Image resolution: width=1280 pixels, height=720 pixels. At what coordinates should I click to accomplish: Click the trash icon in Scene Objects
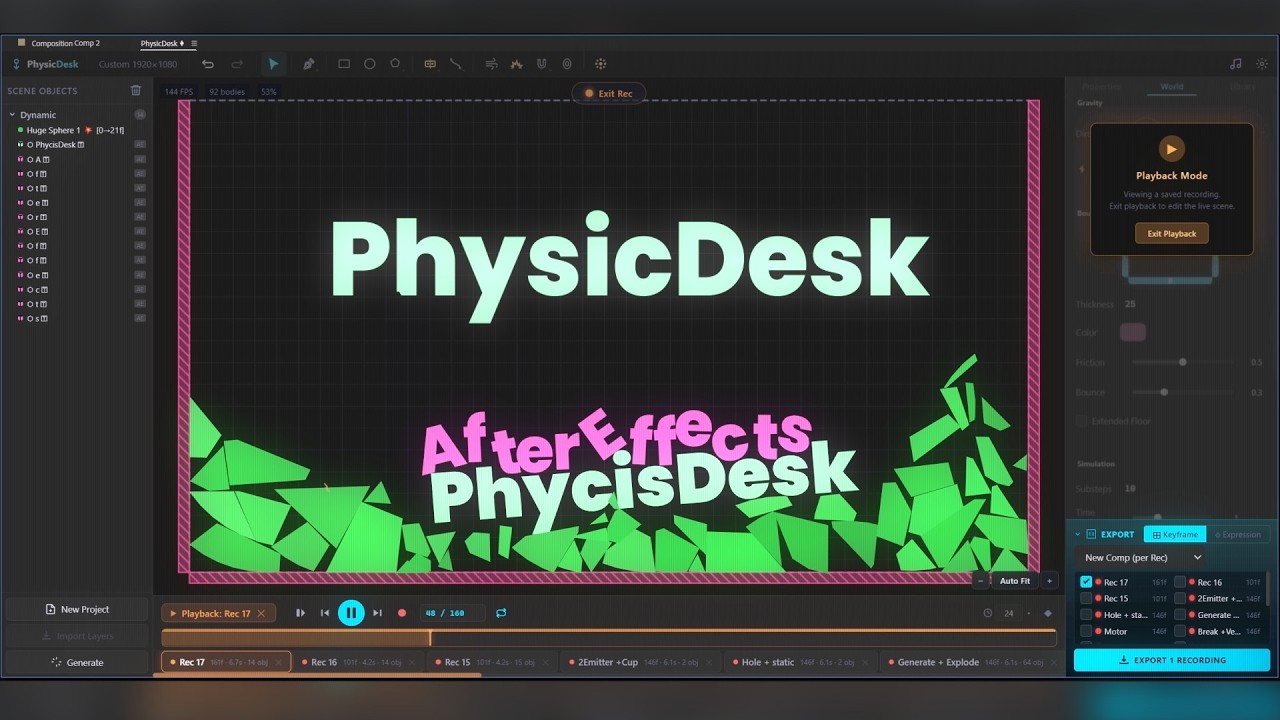click(x=136, y=90)
